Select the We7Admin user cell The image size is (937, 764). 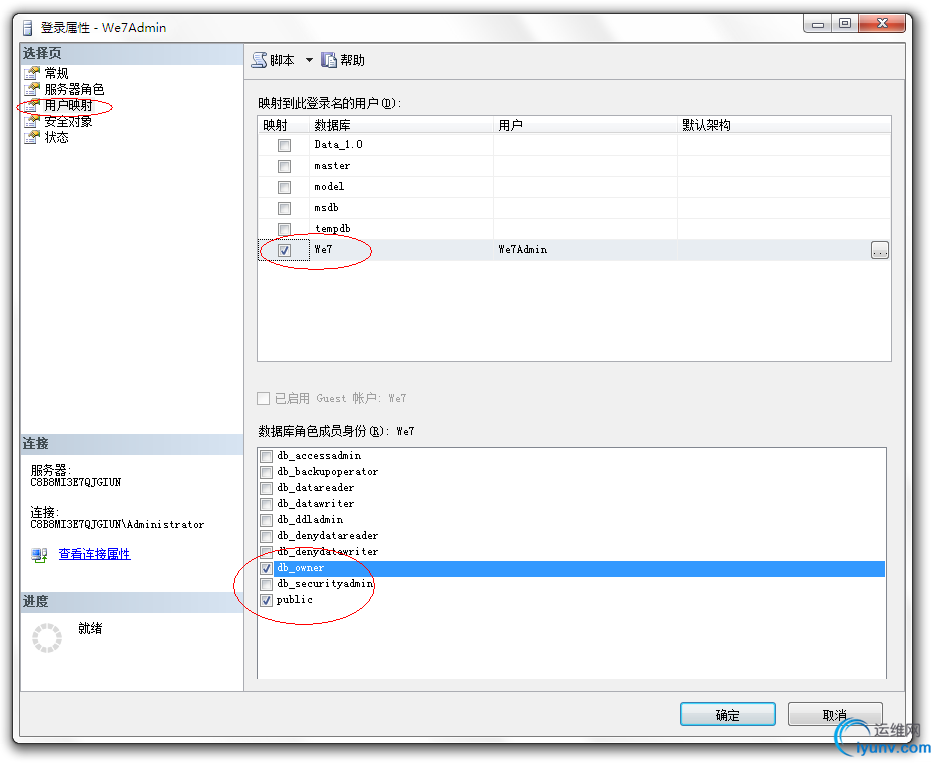[x=586, y=250]
